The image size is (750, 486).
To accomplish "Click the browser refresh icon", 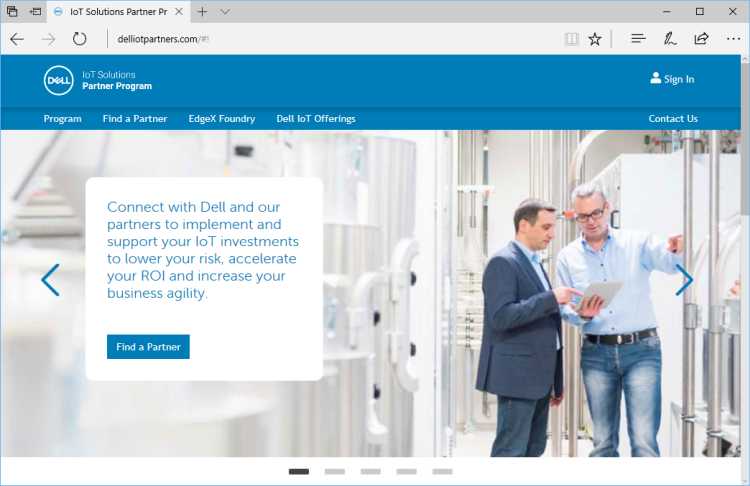I will [x=80, y=39].
